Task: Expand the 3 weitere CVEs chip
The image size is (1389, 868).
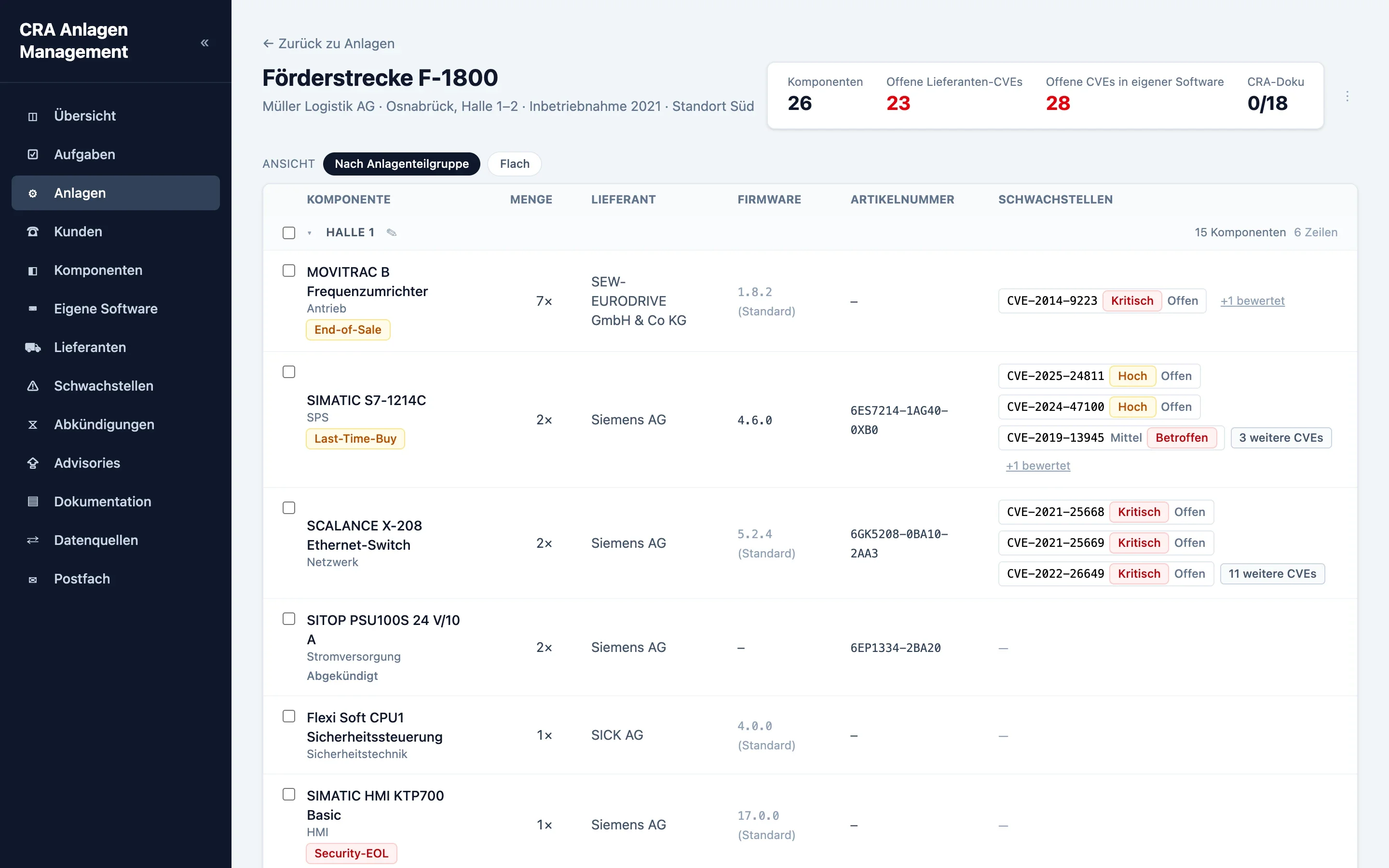Action: (1280, 438)
